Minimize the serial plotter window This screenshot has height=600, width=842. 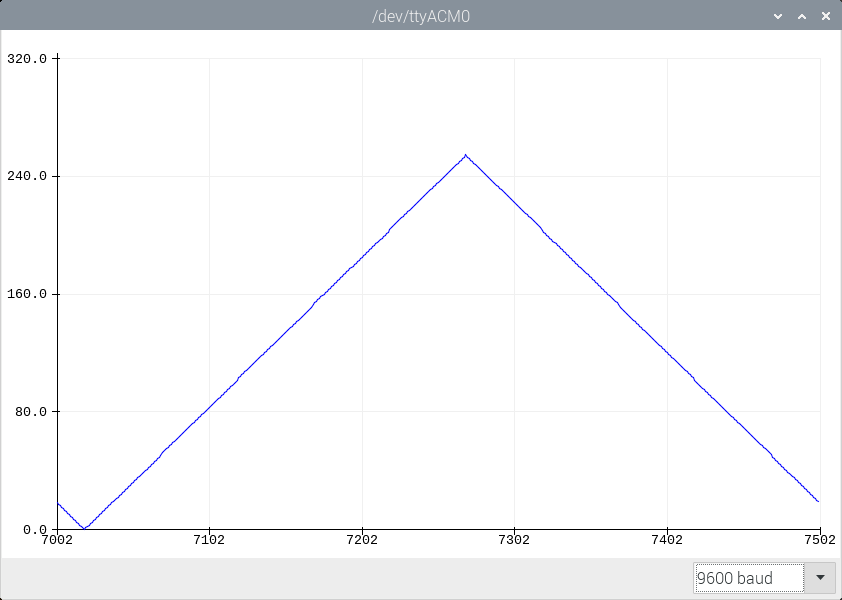click(x=778, y=16)
